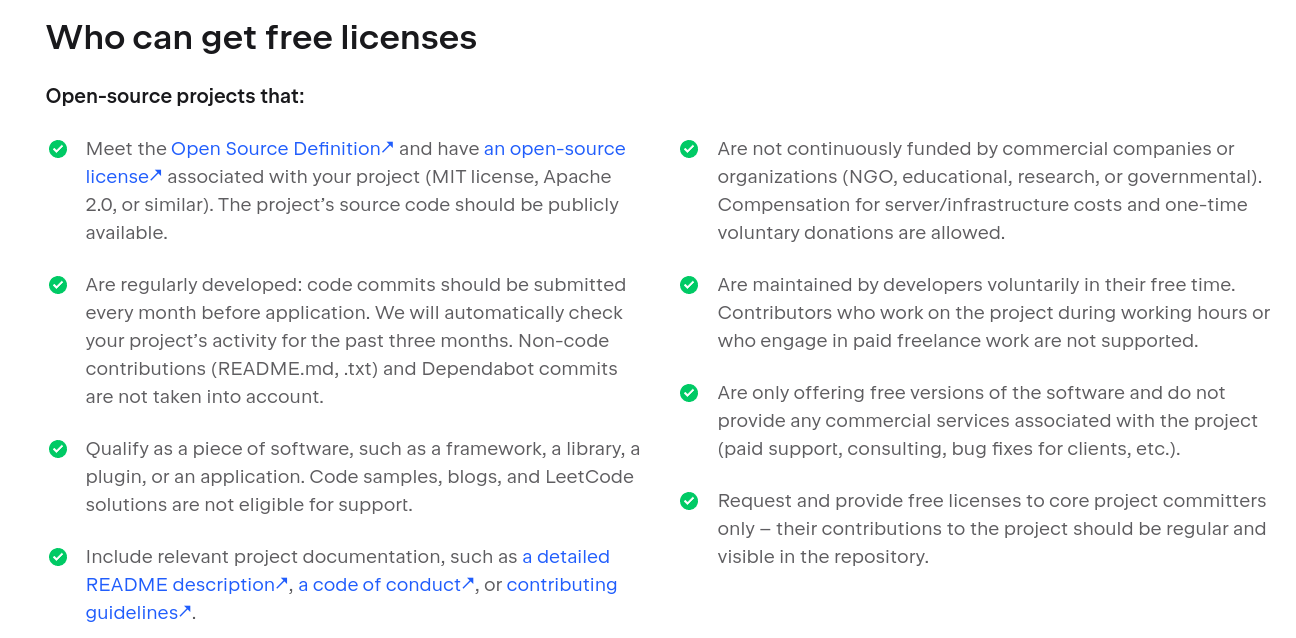
Task: Click external arrow icon after "README description"
Action: tap(283, 584)
